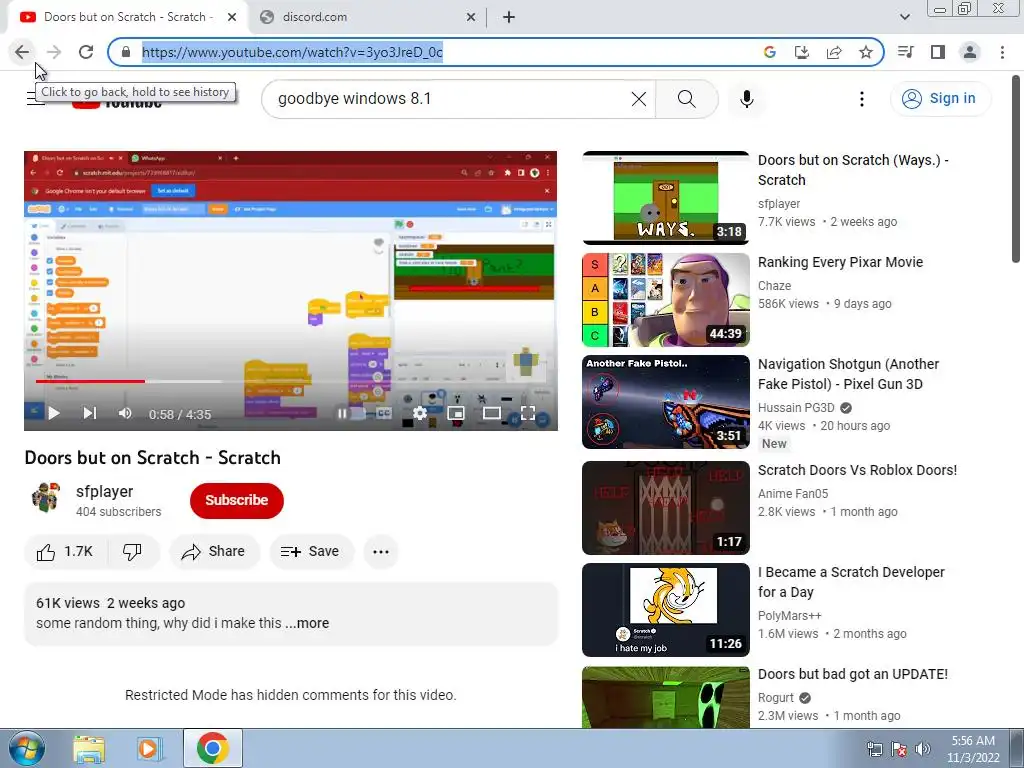Share the Doors but on Scratch video
Screen dimensions: 1024x768
[x=215, y=552]
